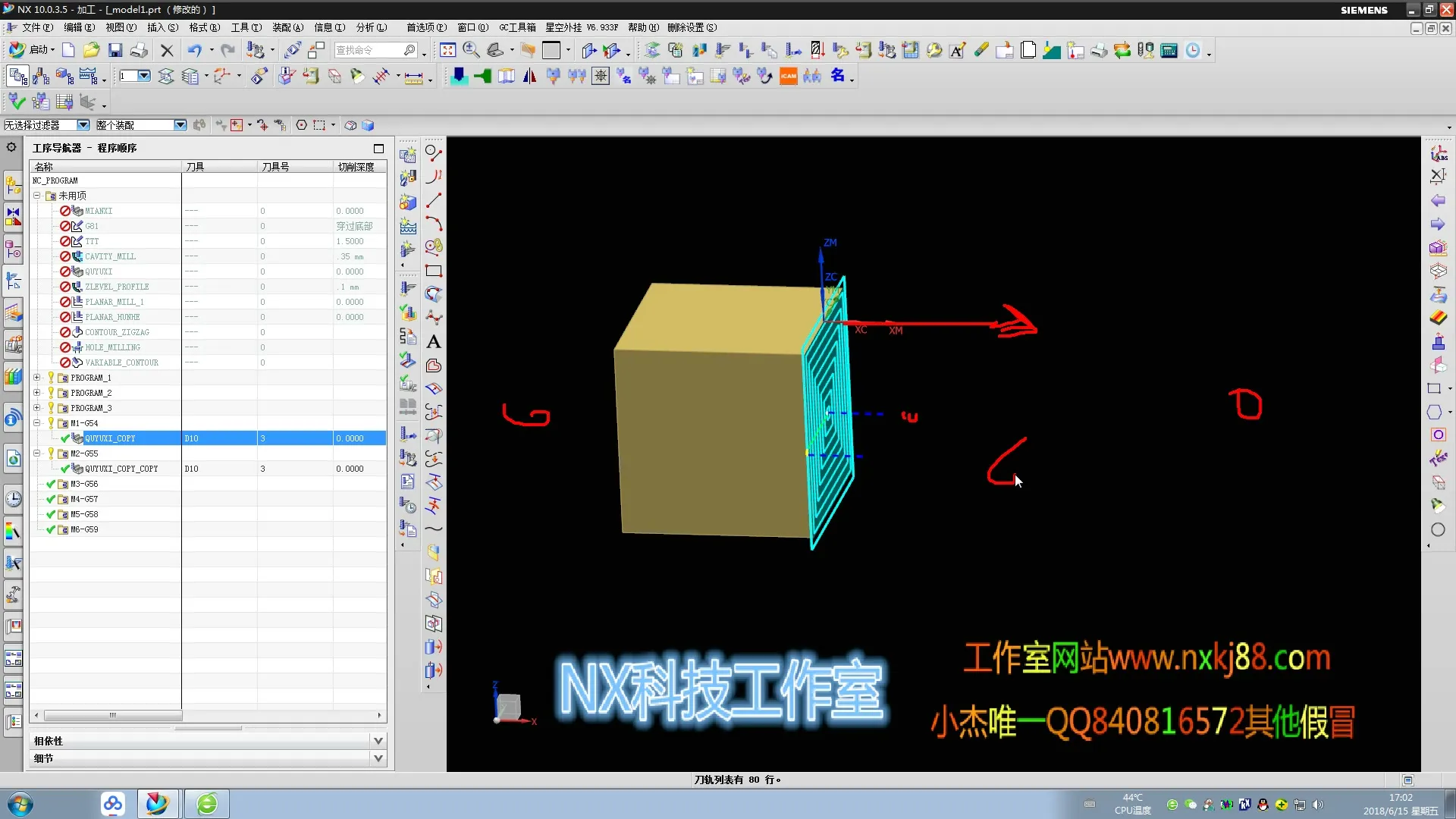Screen dimensions: 1456x819
Task: Expand the 相依性 panel section
Action: coord(378,741)
